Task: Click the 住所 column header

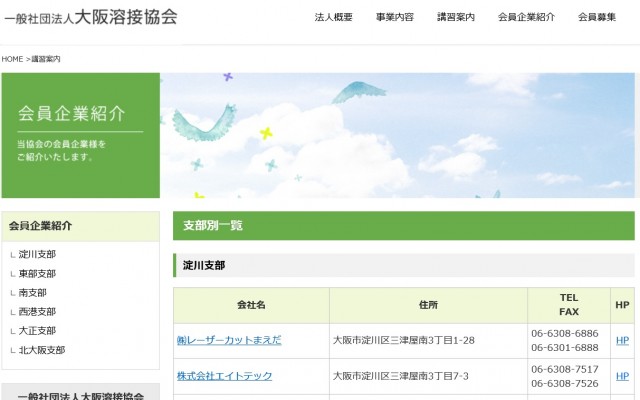Action: (428, 305)
